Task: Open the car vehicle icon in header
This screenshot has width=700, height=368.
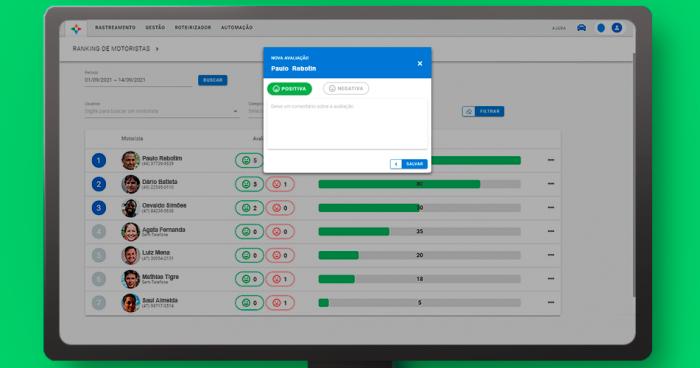Action: click(x=581, y=28)
